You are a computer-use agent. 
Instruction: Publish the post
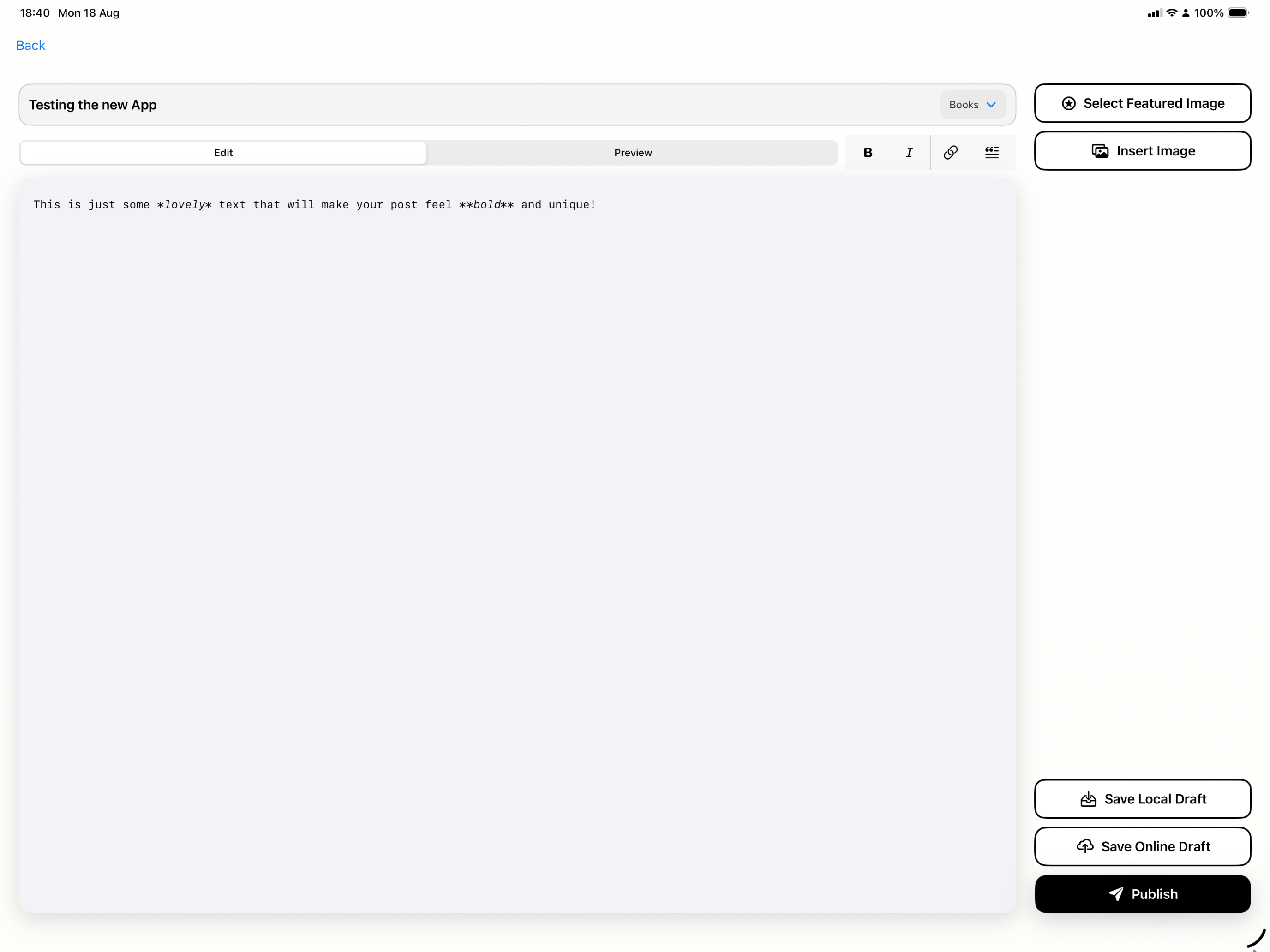click(x=1143, y=894)
